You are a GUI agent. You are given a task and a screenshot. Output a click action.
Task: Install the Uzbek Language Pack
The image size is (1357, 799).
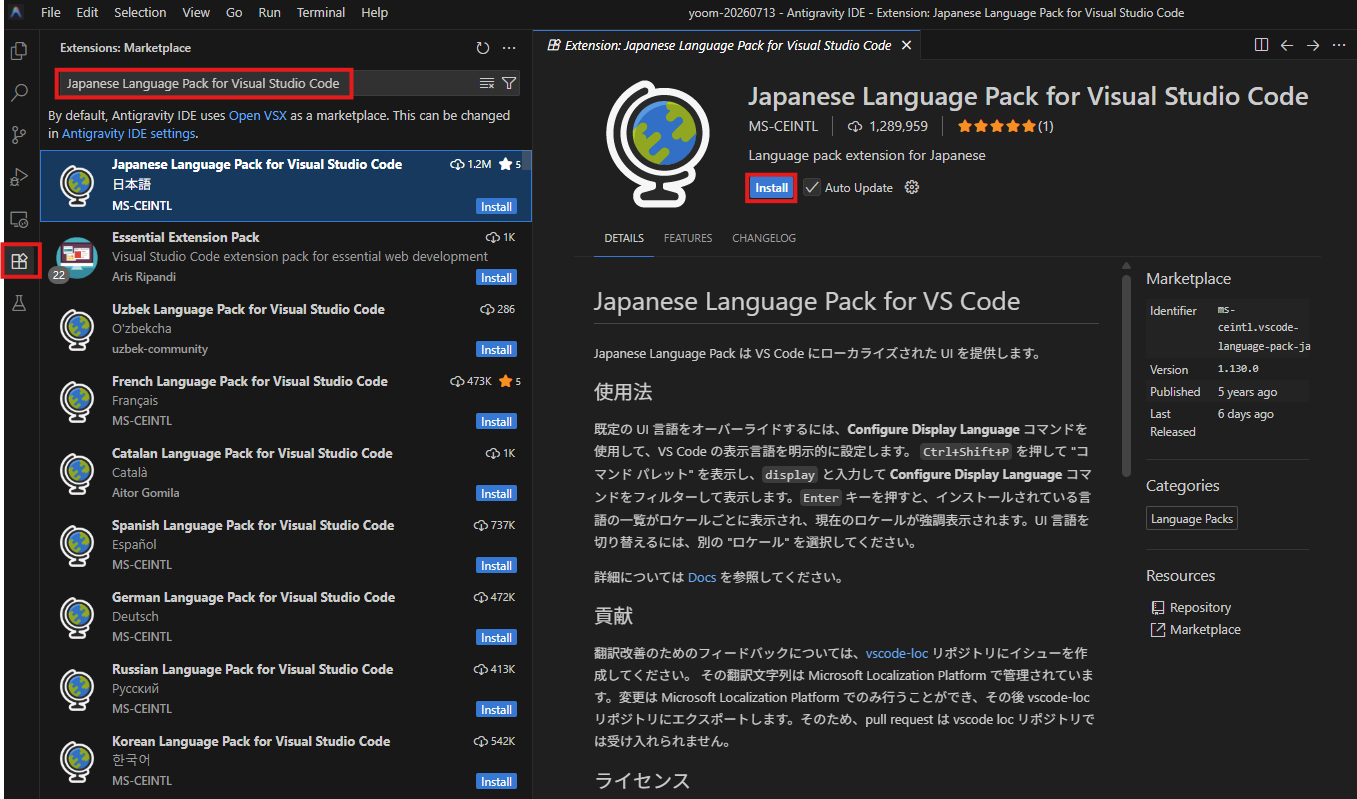pos(496,350)
